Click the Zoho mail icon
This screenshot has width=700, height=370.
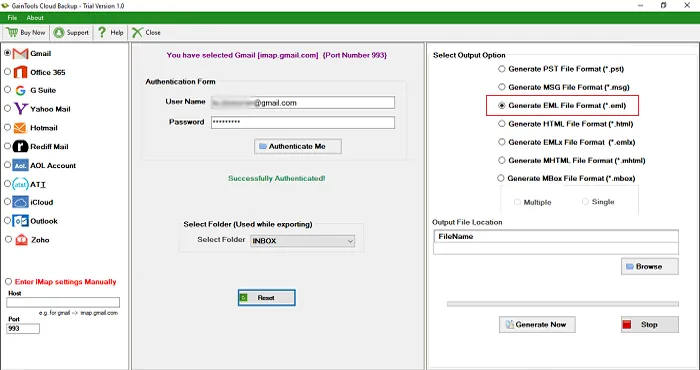point(21,240)
